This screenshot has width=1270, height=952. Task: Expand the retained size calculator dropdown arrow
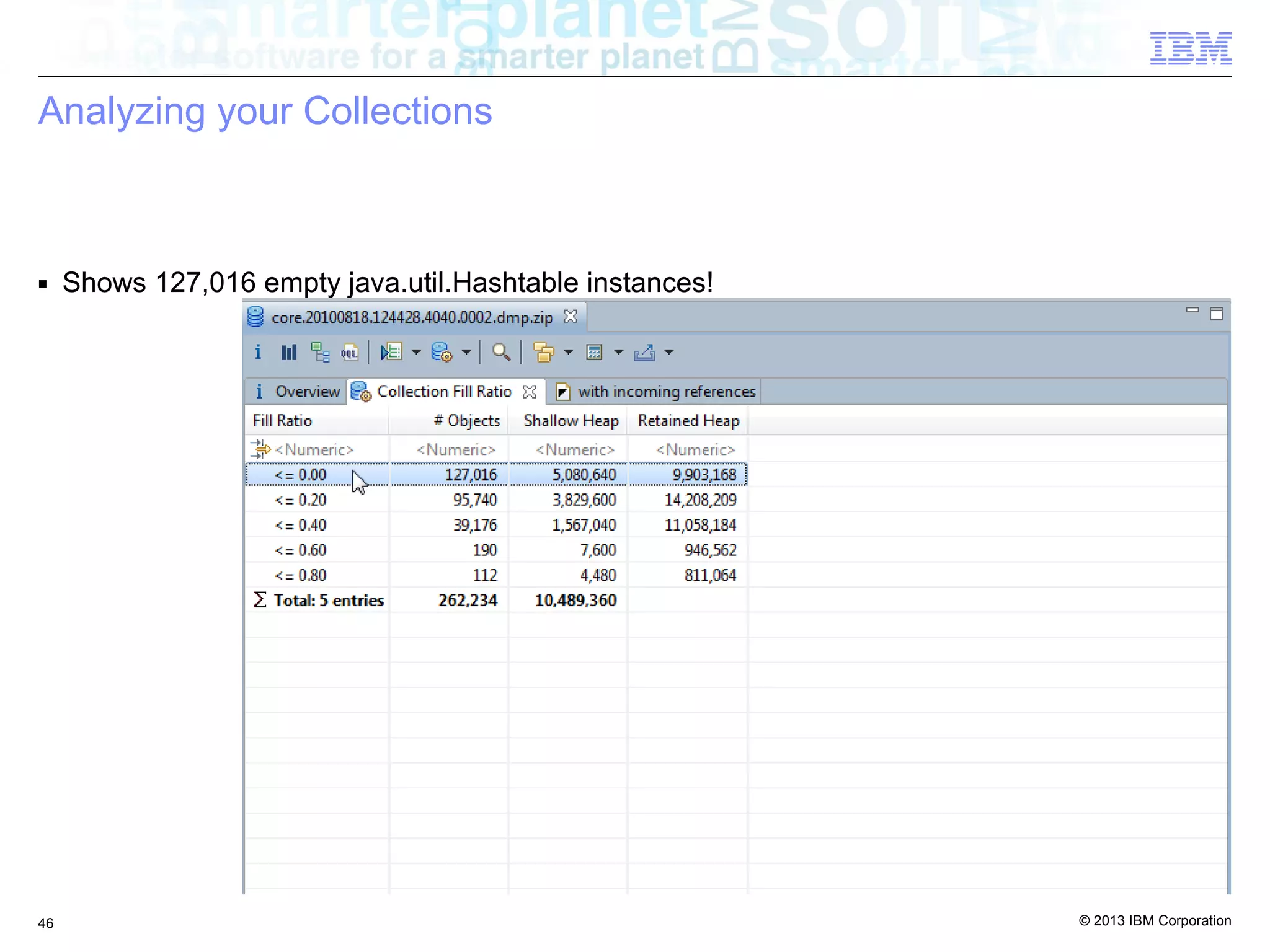tap(618, 353)
